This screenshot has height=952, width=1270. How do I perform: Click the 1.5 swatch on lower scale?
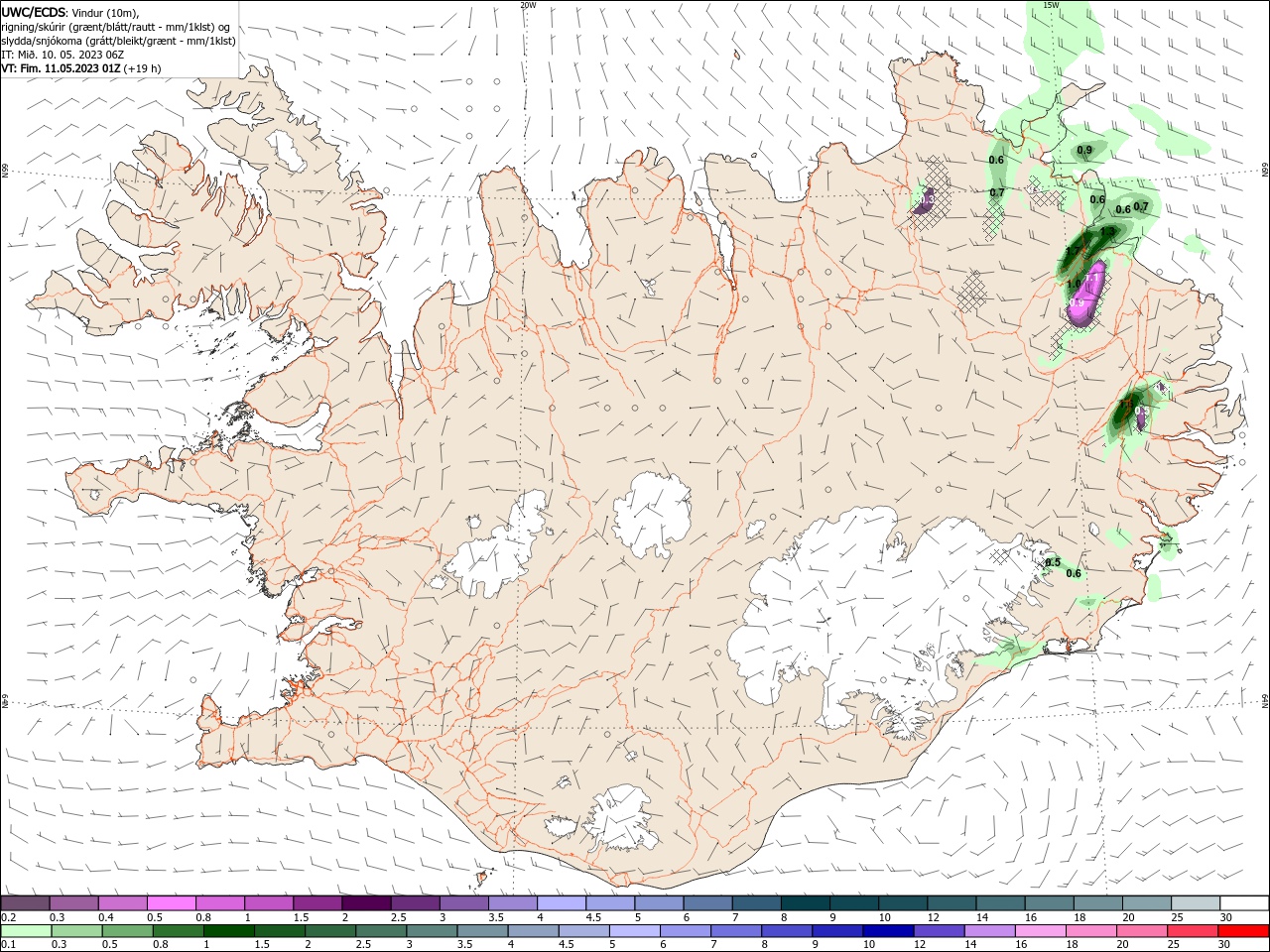pos(279,931)
